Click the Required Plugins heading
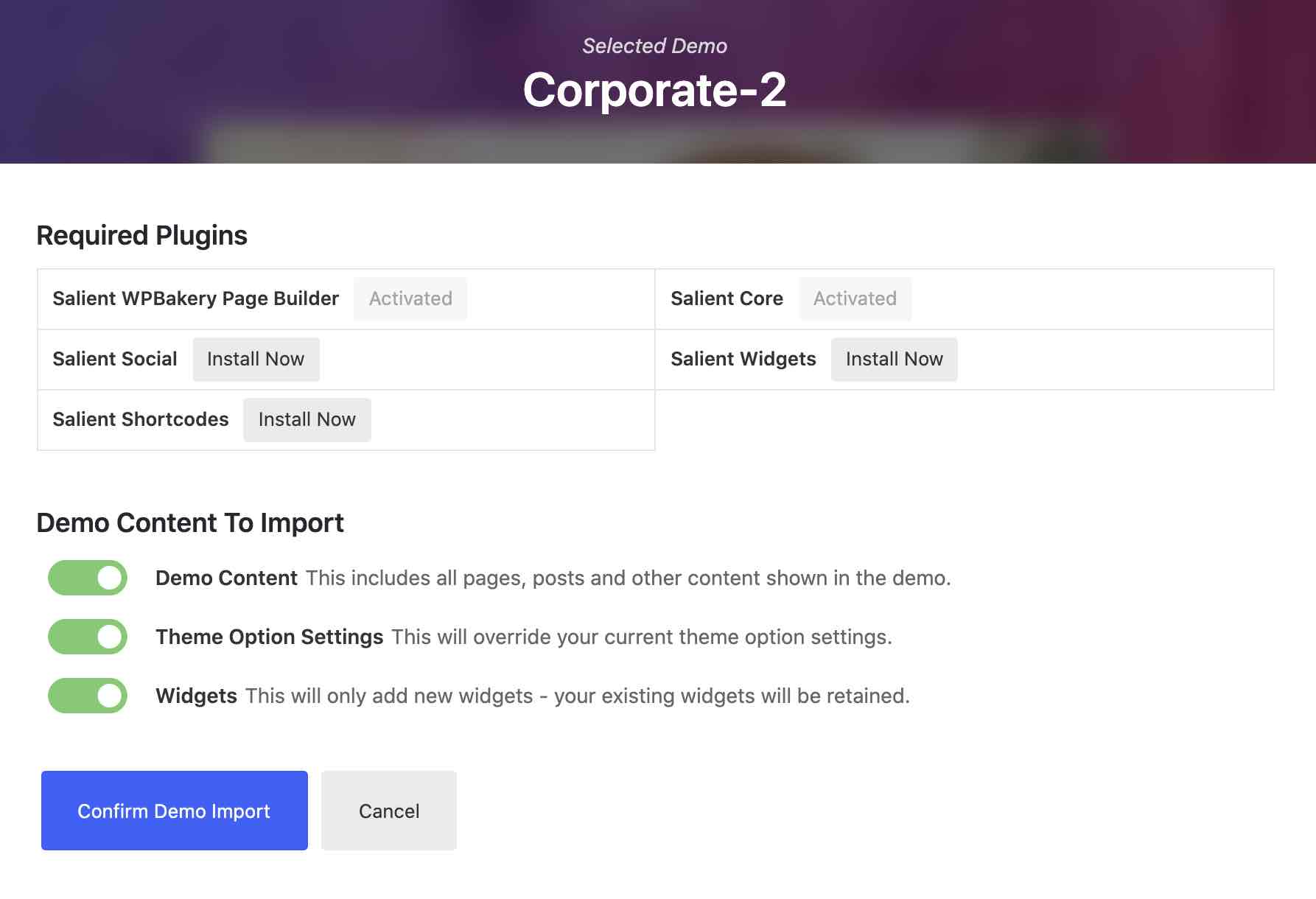The width and height of the screenshot is (1316, 899). 141,236
